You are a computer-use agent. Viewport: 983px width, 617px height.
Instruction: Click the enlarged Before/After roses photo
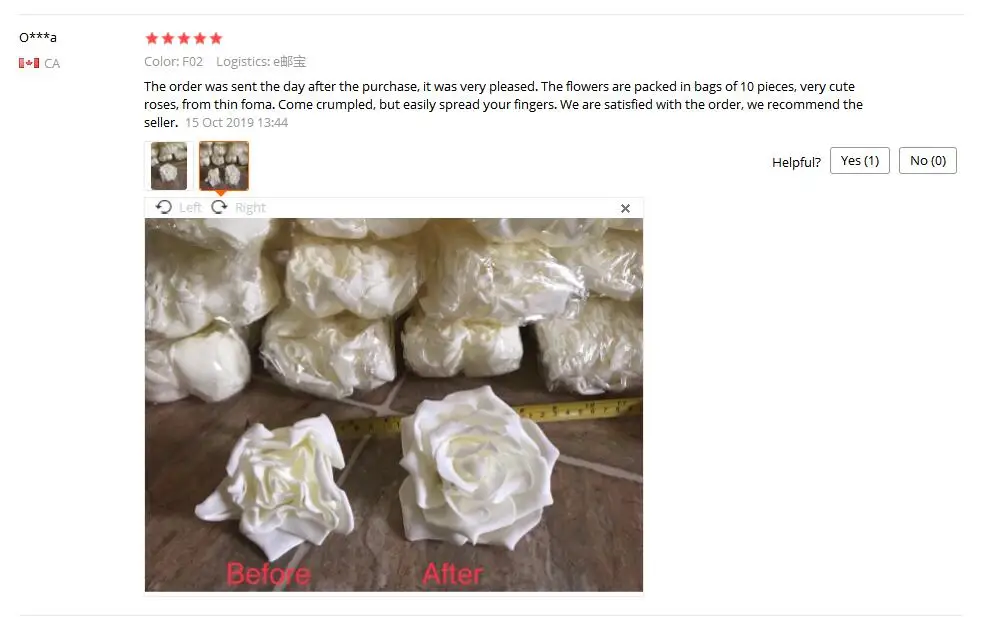(x=394, y=404)
